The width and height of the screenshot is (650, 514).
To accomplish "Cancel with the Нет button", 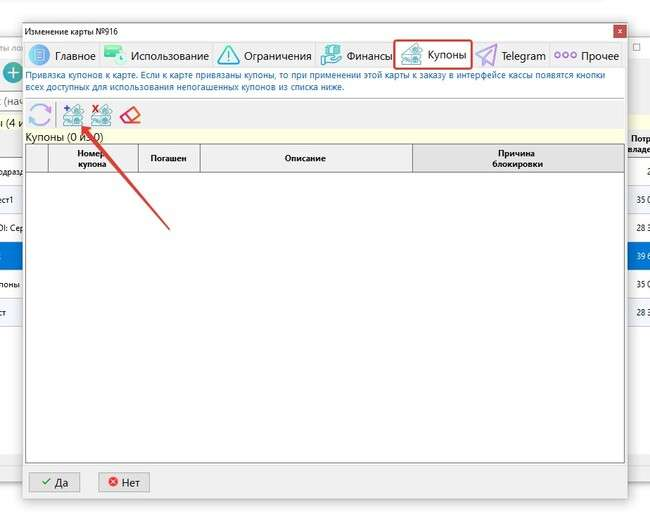I will point(124,482).
